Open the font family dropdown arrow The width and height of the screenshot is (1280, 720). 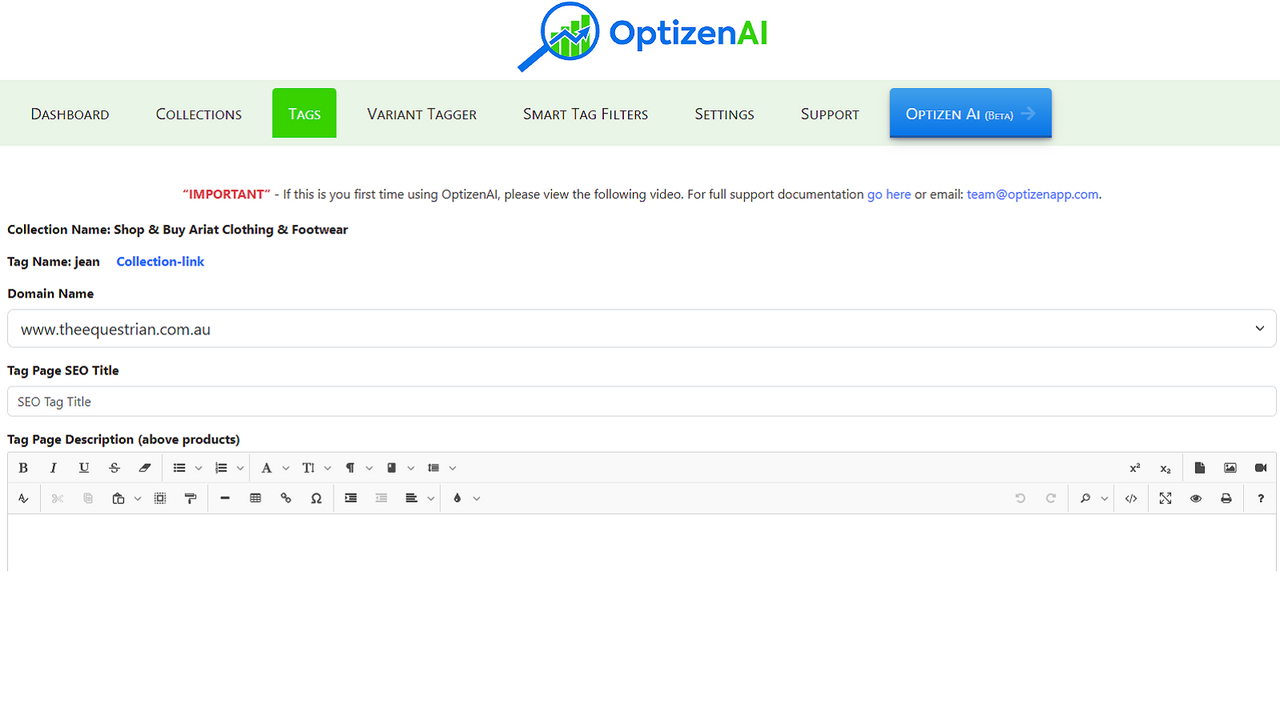tap(286, 468)
